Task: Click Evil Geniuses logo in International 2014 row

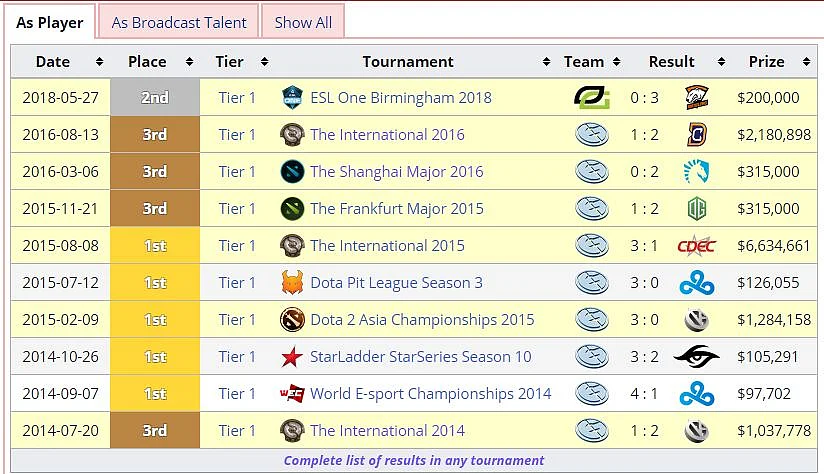Action: [592, 431]
